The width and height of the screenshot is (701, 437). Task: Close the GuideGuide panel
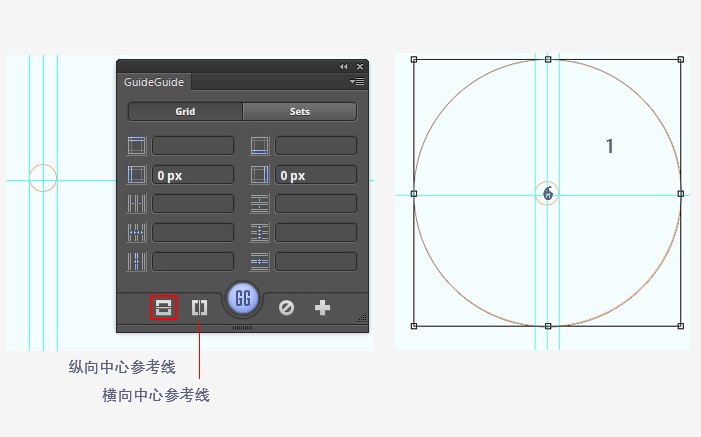point(360,66)
